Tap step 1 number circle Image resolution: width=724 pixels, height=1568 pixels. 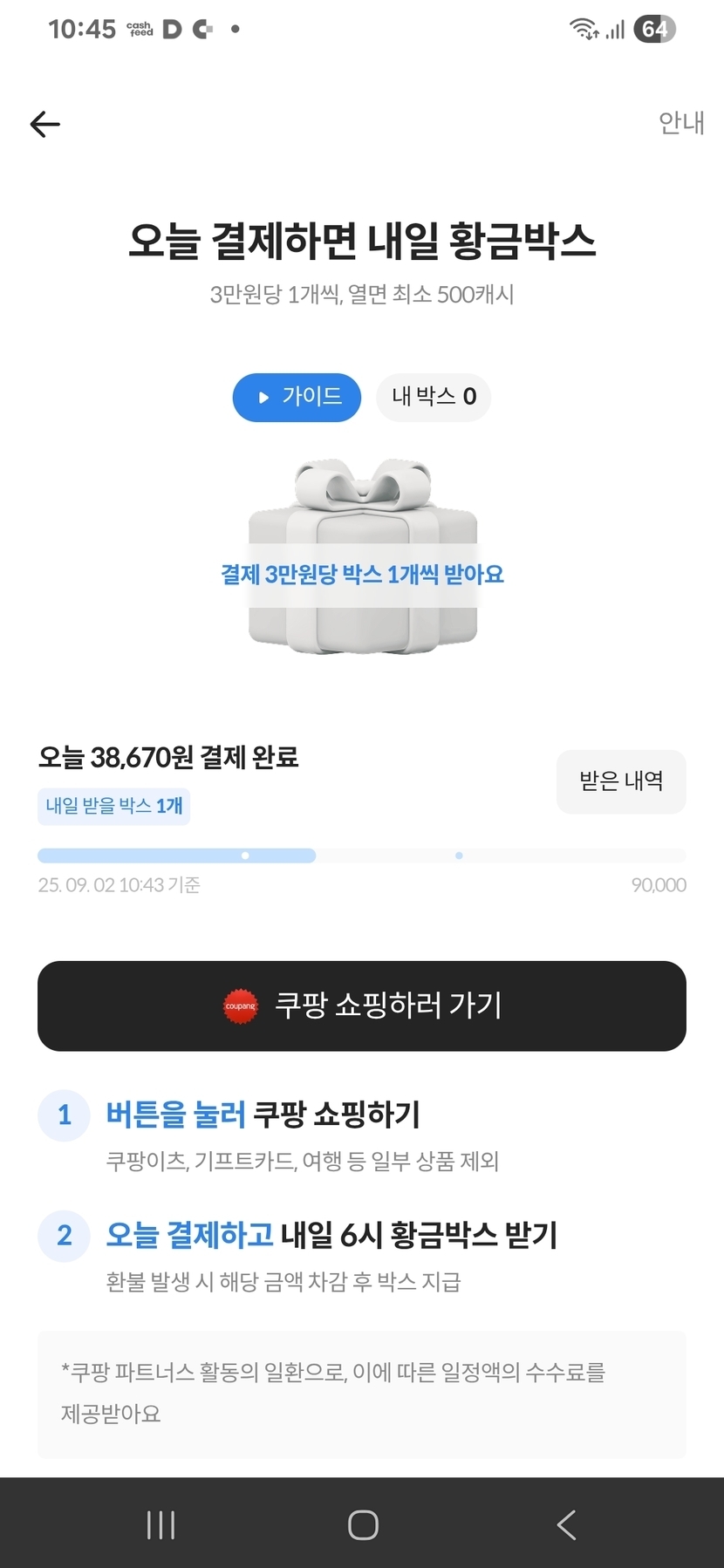64,1115
